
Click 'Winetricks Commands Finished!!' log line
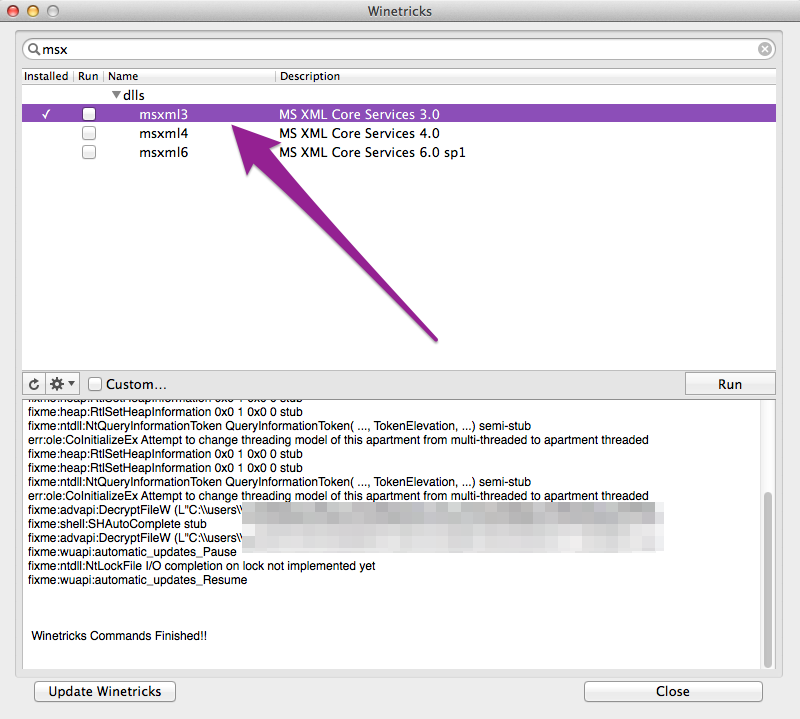pyautogui.click(x=119, y=636)
